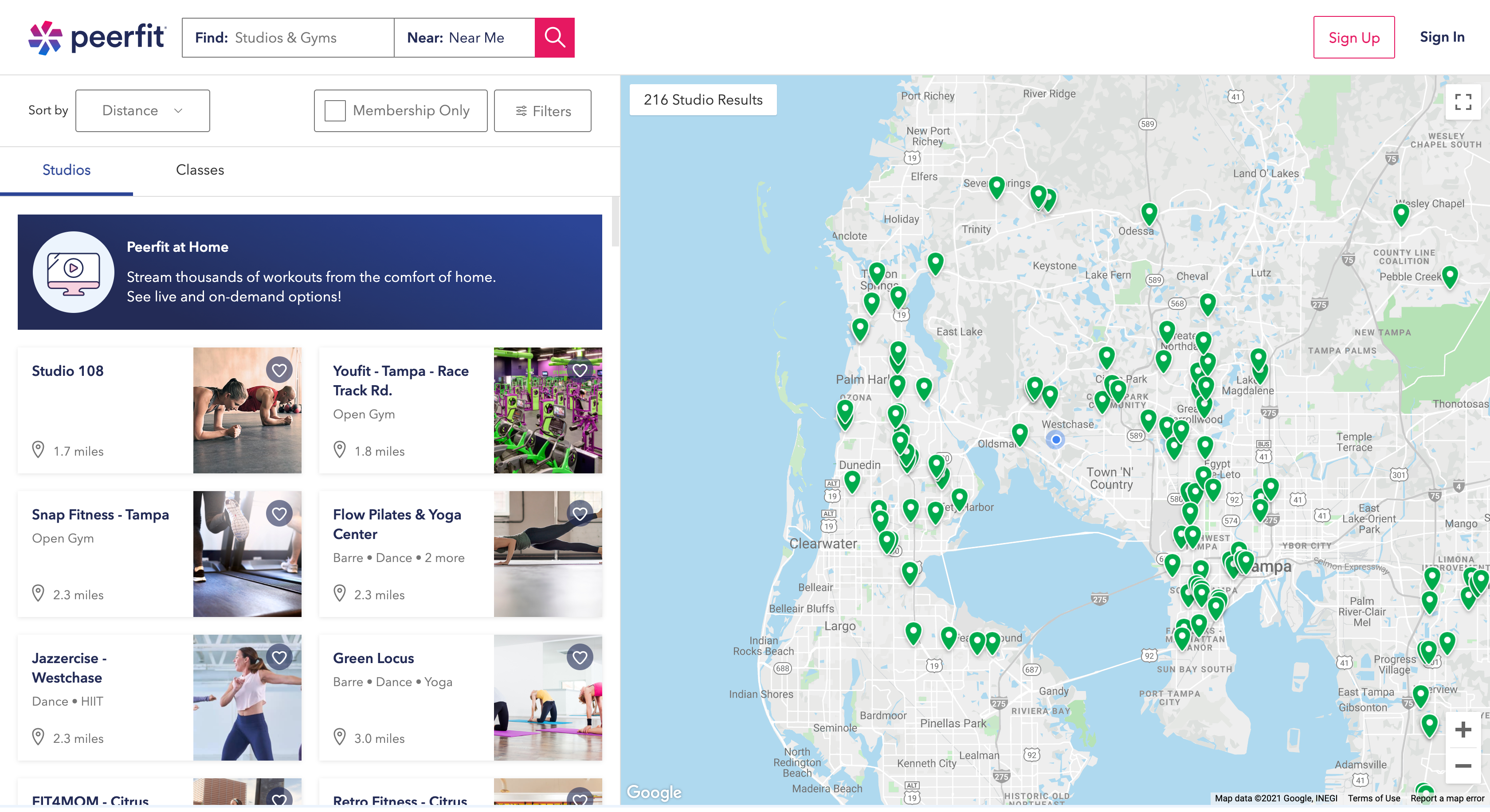Enable the Membership Only checkbox
This screenshot has height=812, width=1490.
(x=335, y=110)
